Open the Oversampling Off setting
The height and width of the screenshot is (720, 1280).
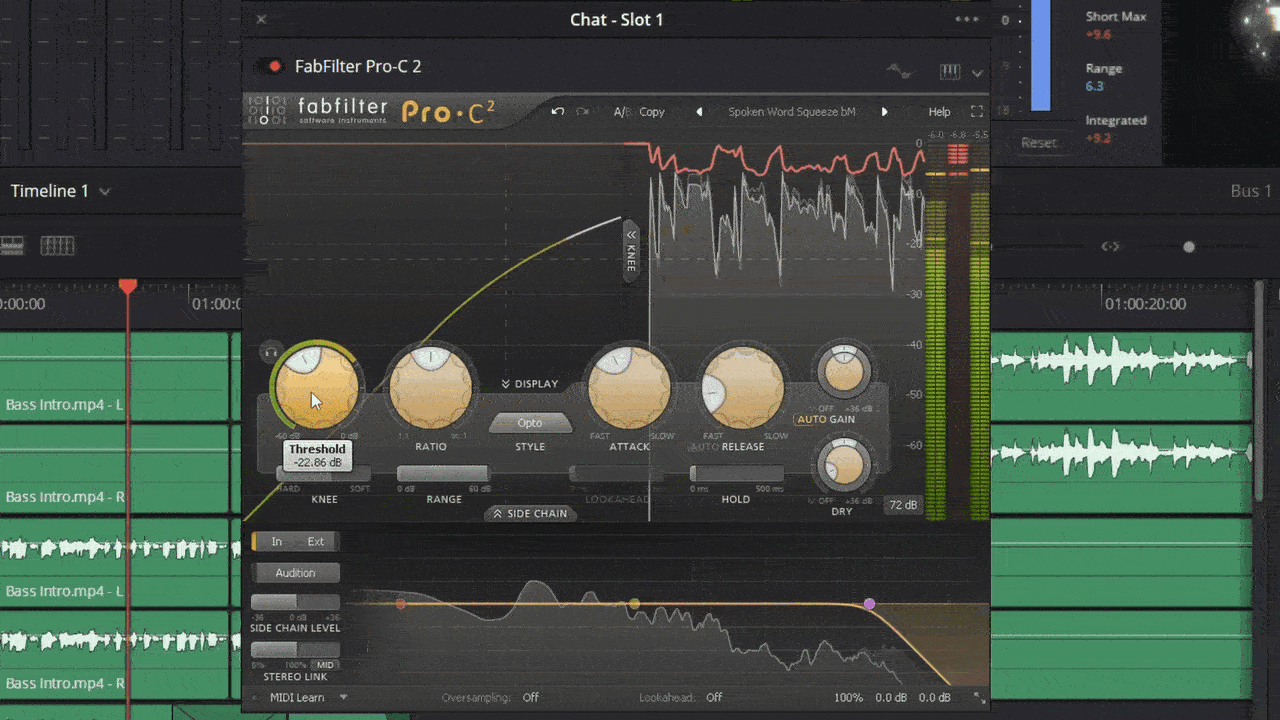(x=530, y=697)
